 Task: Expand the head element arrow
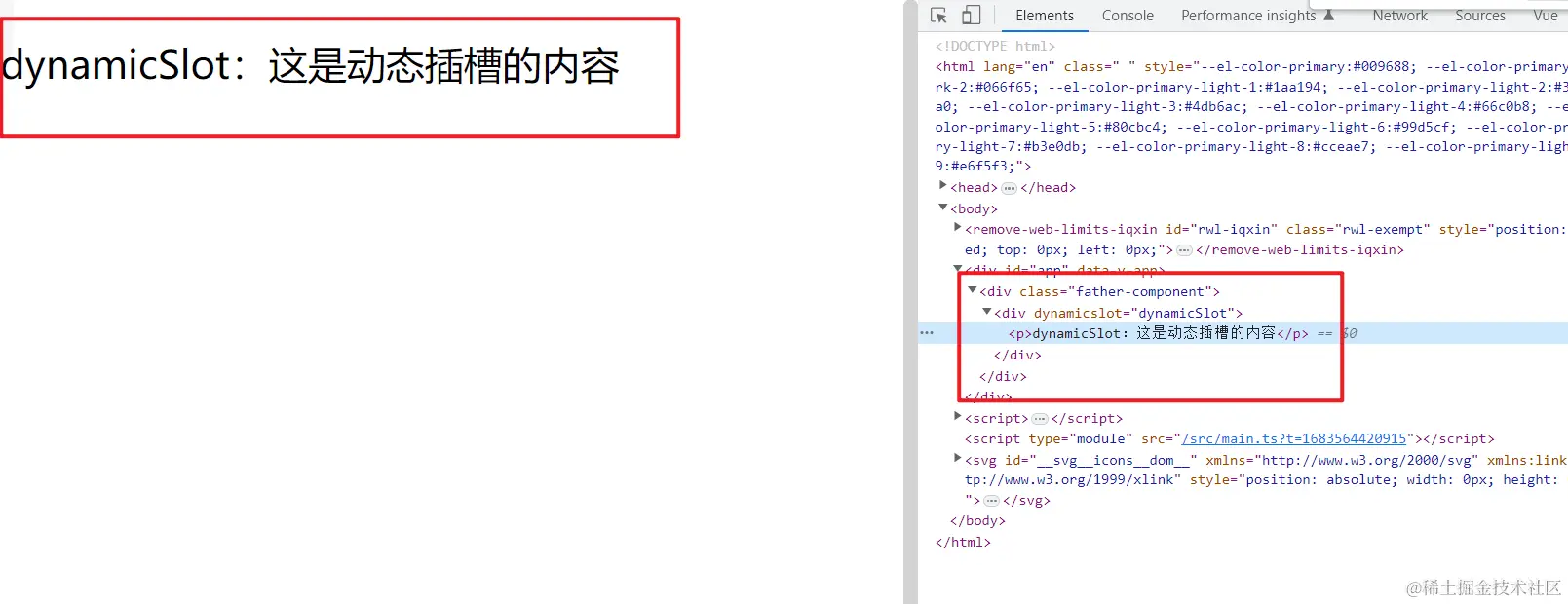(942, 185)
